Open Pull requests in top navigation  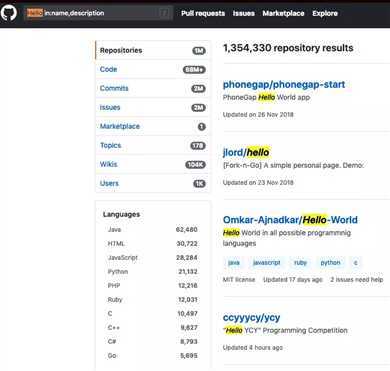203,13
